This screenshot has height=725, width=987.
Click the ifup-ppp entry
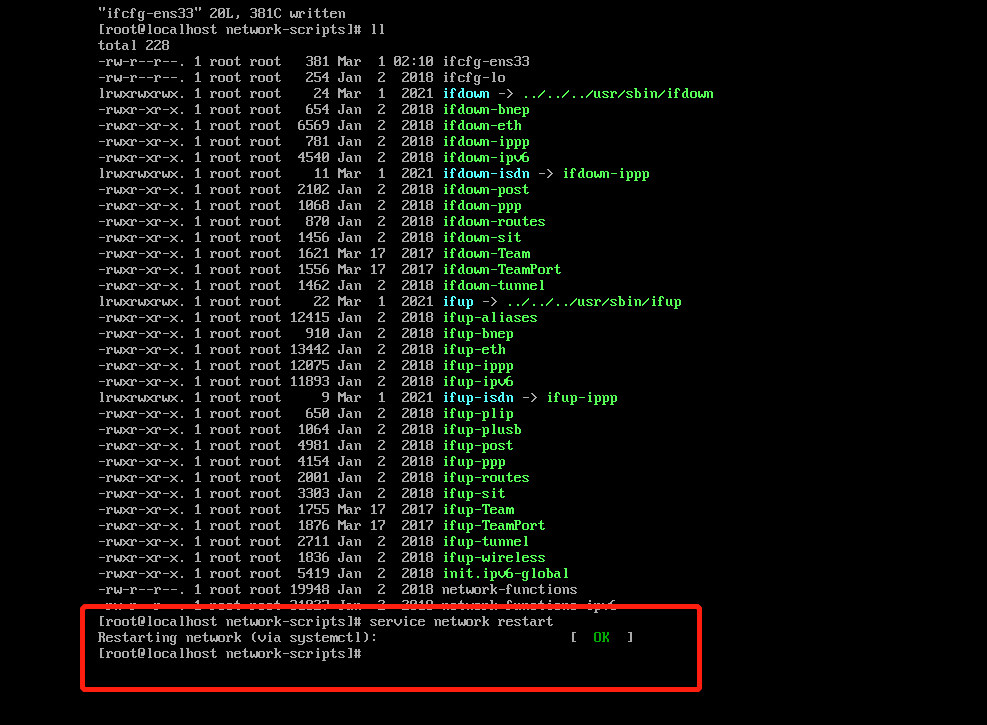tap(474, 461)
